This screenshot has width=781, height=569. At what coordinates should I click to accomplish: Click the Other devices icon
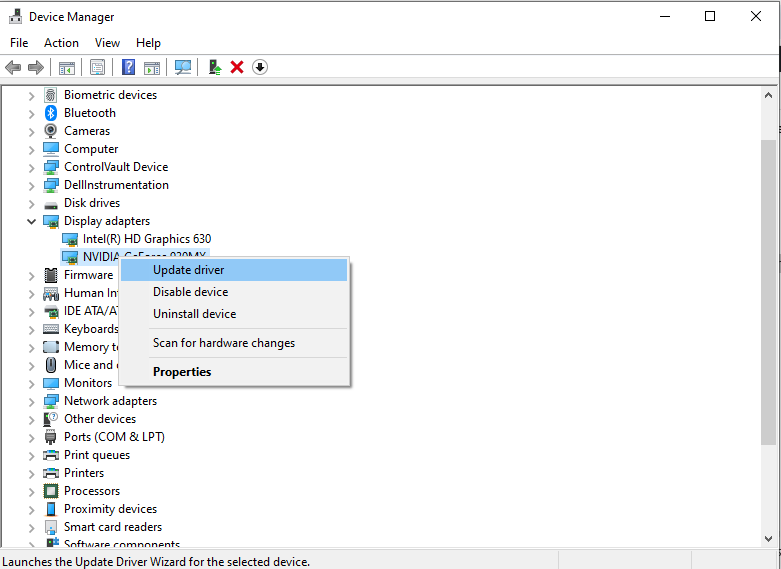[51, 419]
